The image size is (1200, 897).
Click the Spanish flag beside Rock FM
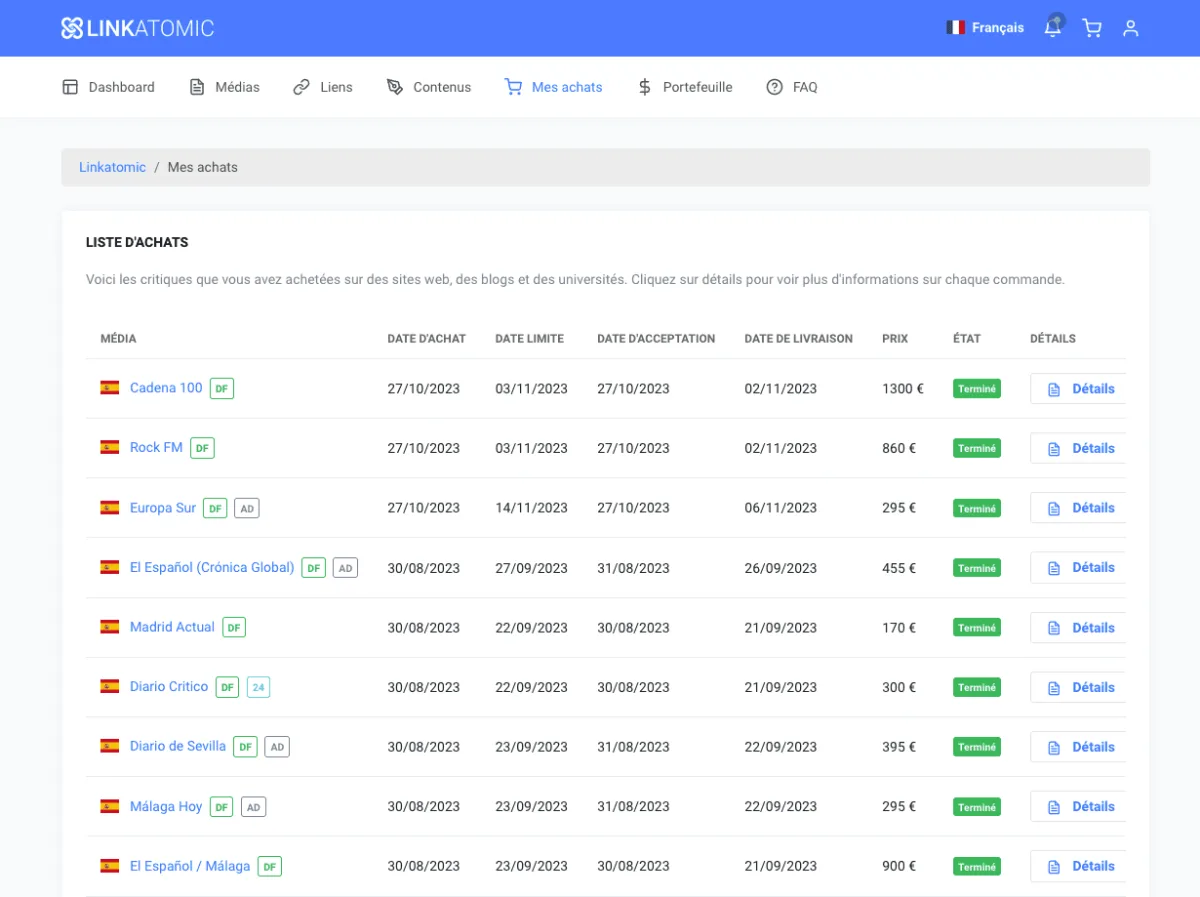click(x=110, y=448)
